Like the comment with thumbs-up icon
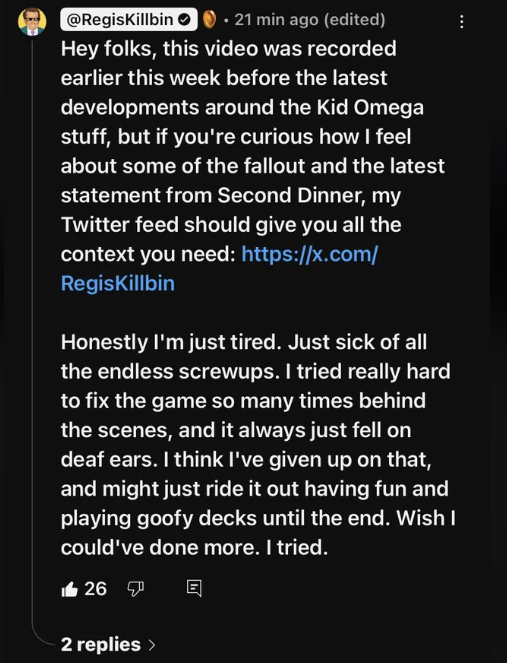Image resolution: width=507 pixels, height=663 pixels. click(x=70, y=589)
